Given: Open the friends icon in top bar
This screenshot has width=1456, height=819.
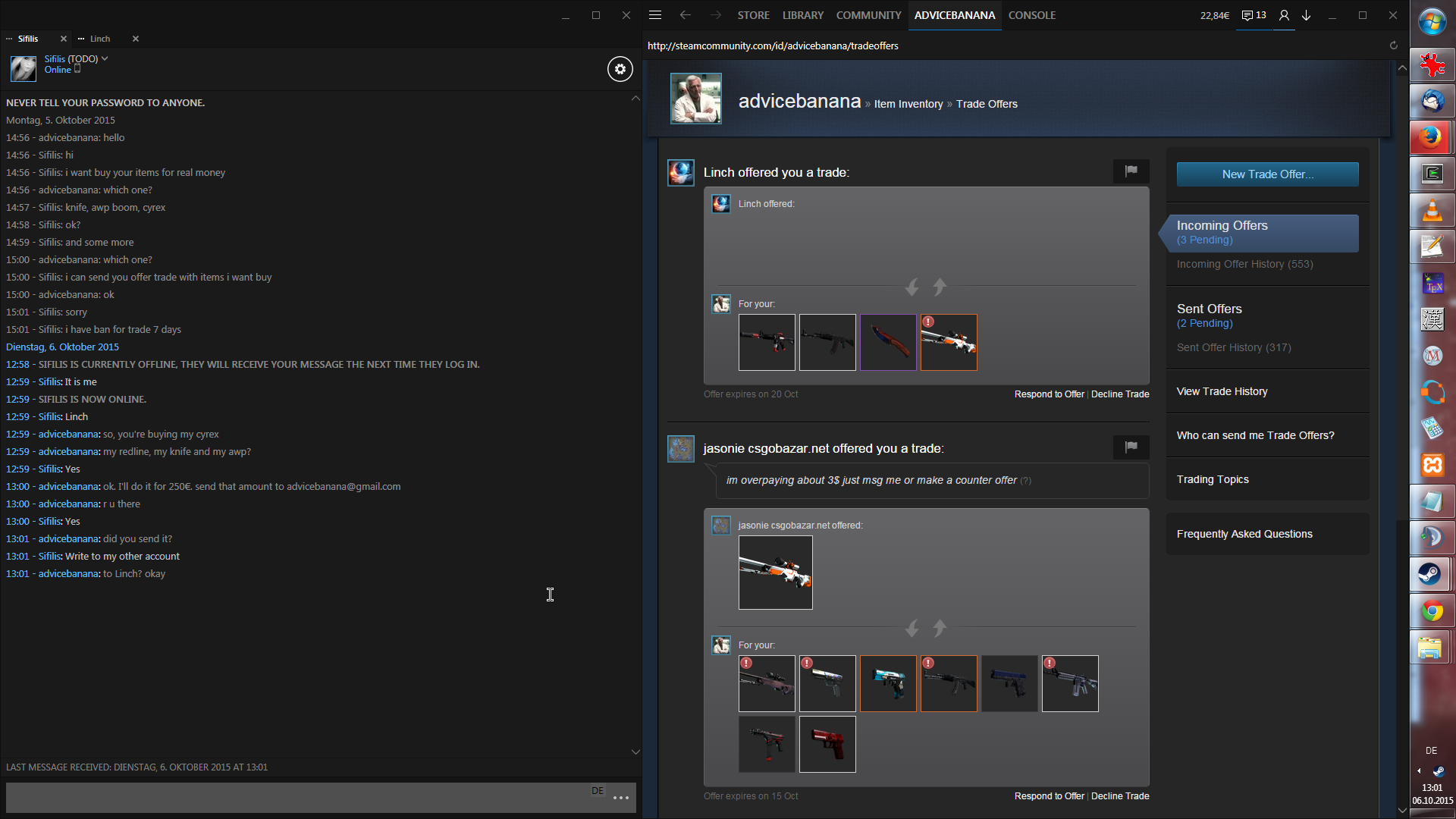Looking at the screenshot, I should pos(1284,15).
